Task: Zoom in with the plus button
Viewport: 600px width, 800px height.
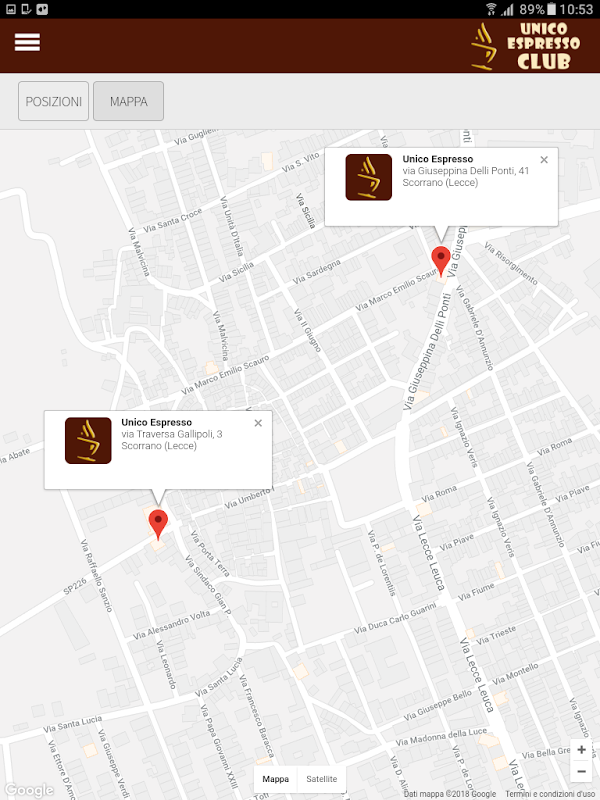Action: pyautogui.click(x=581, y=749)
